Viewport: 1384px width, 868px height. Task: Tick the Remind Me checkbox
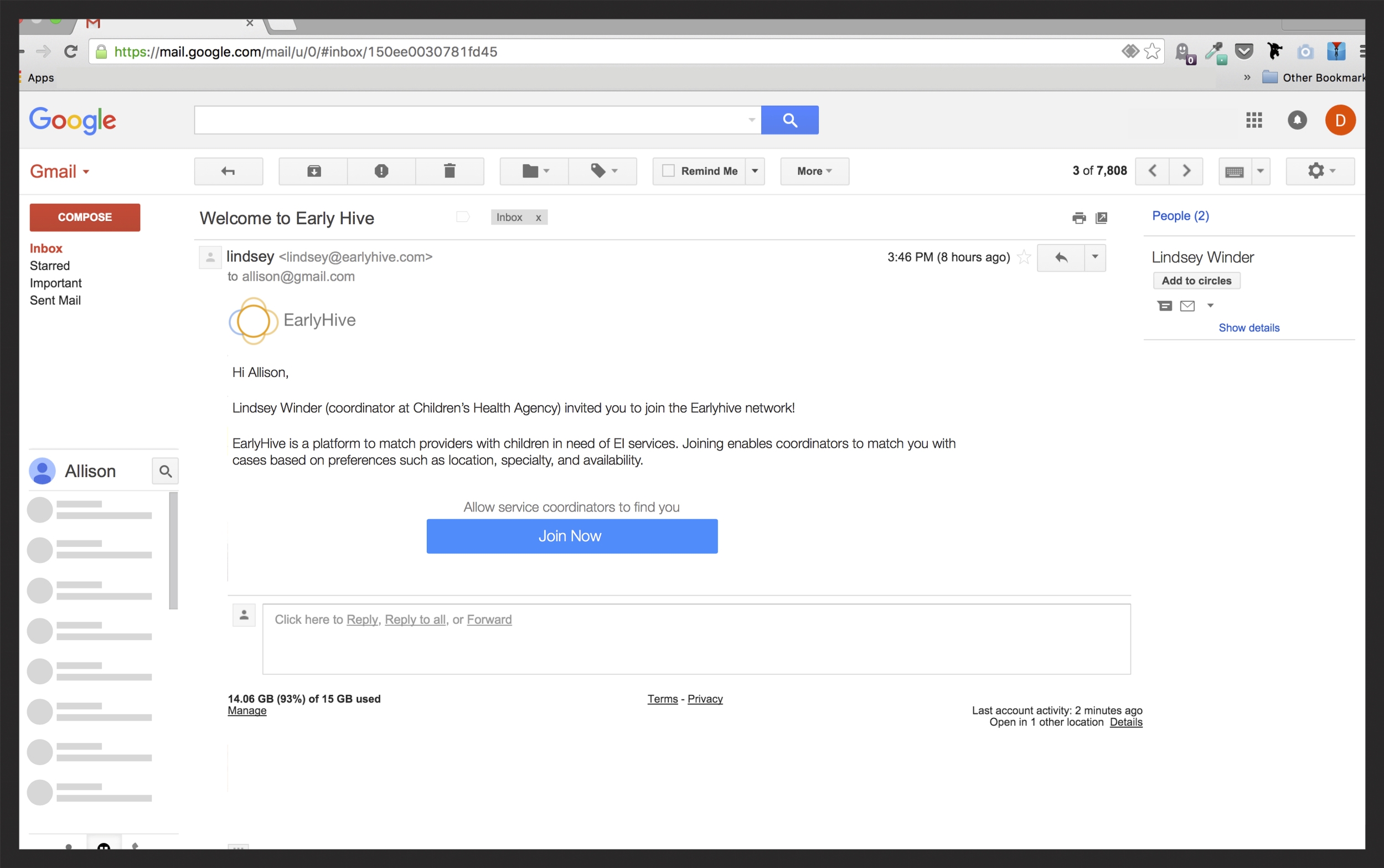tap(668, 170)
